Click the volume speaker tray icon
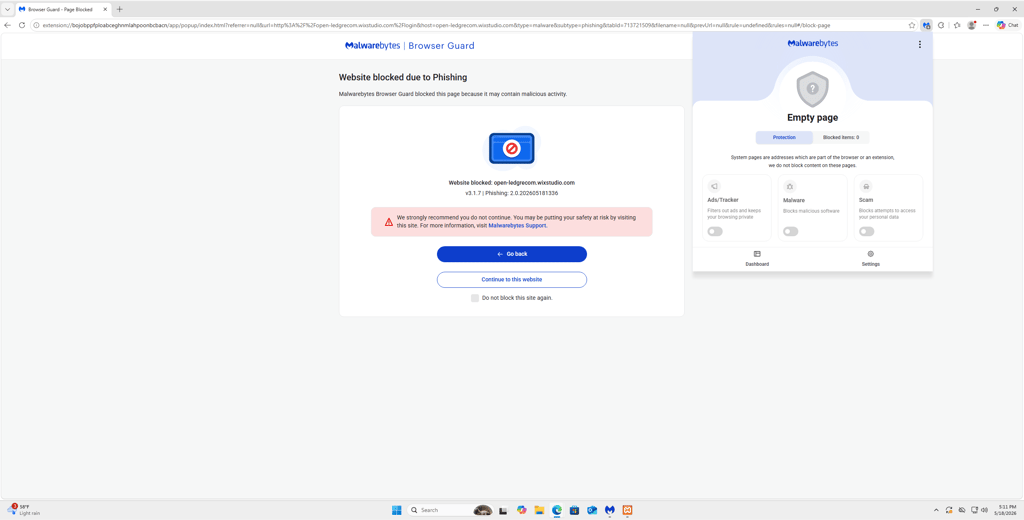 pos(984,510)
